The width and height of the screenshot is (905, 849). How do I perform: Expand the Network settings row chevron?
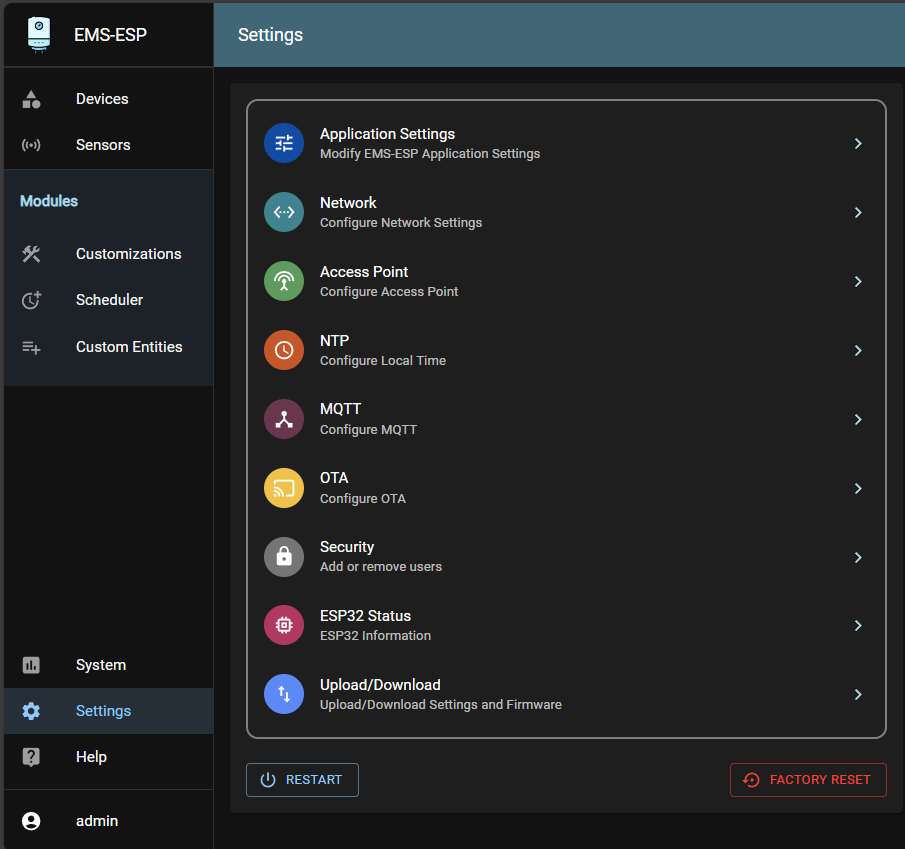(x=858, y=212)
